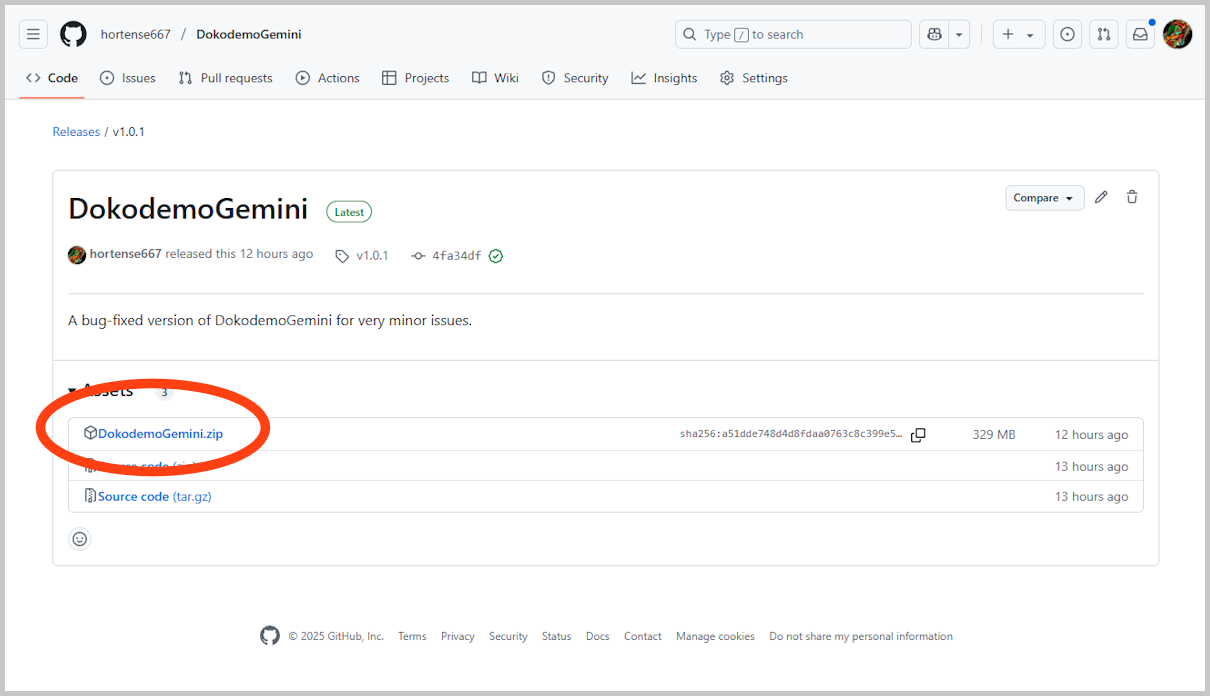Add a reaction with smiley button
The height and width of the screenshot is (696, 1210).
(x=80, y=539)
